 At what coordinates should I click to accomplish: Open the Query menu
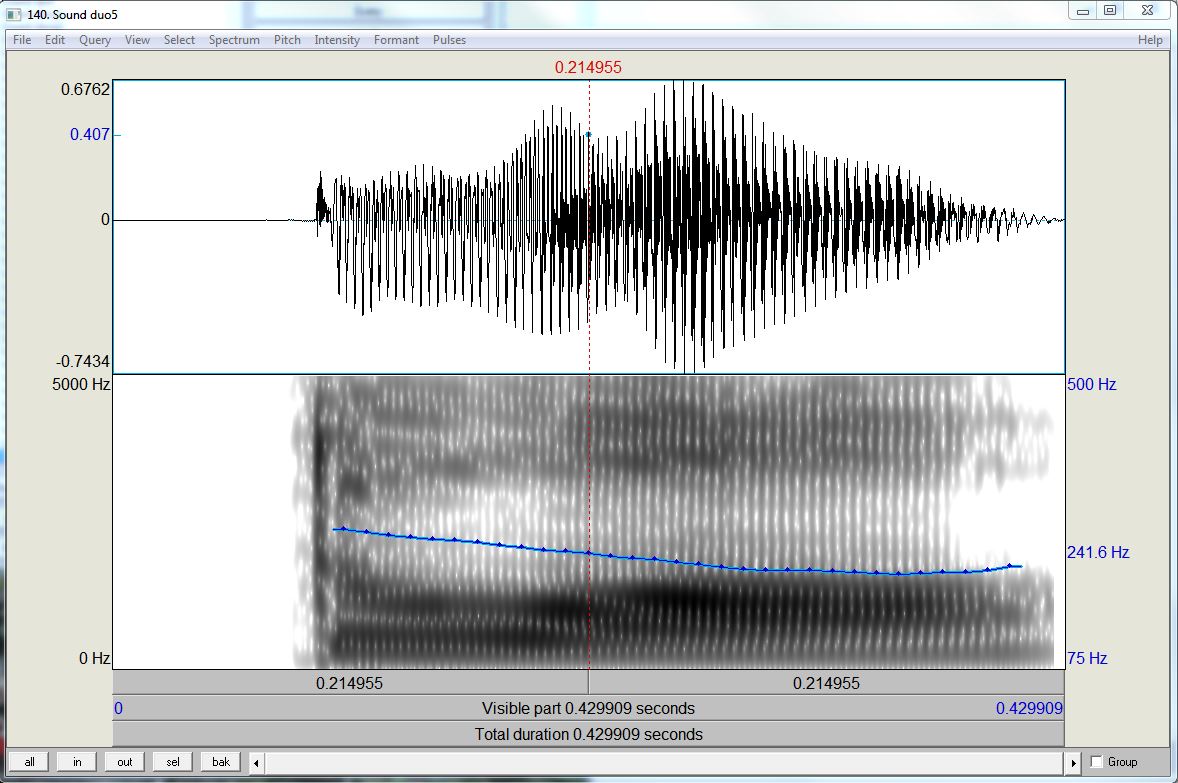click(95, 40)
